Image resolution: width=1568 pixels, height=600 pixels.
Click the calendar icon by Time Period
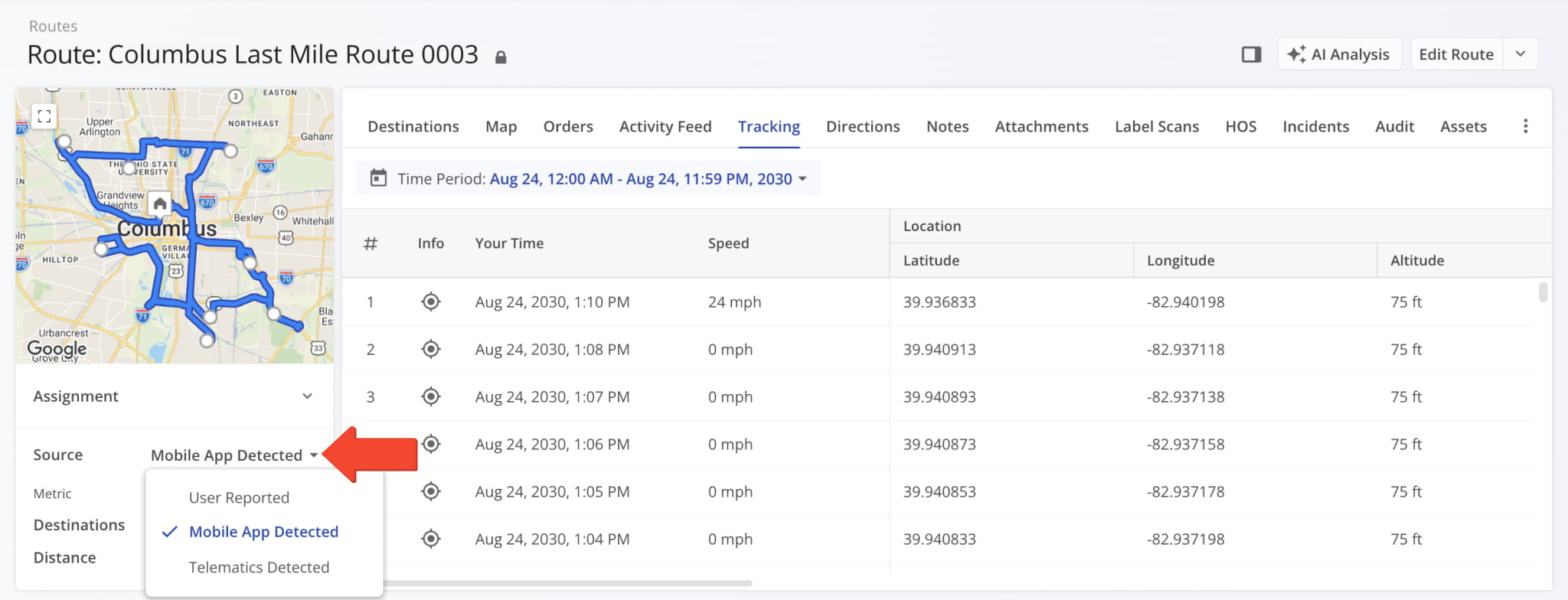[378, 178]
